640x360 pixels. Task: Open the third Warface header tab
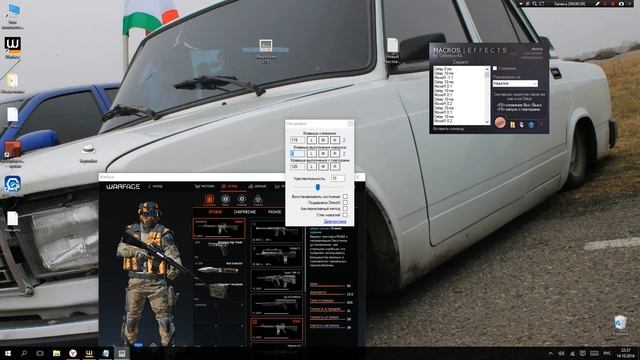[257, 187]
